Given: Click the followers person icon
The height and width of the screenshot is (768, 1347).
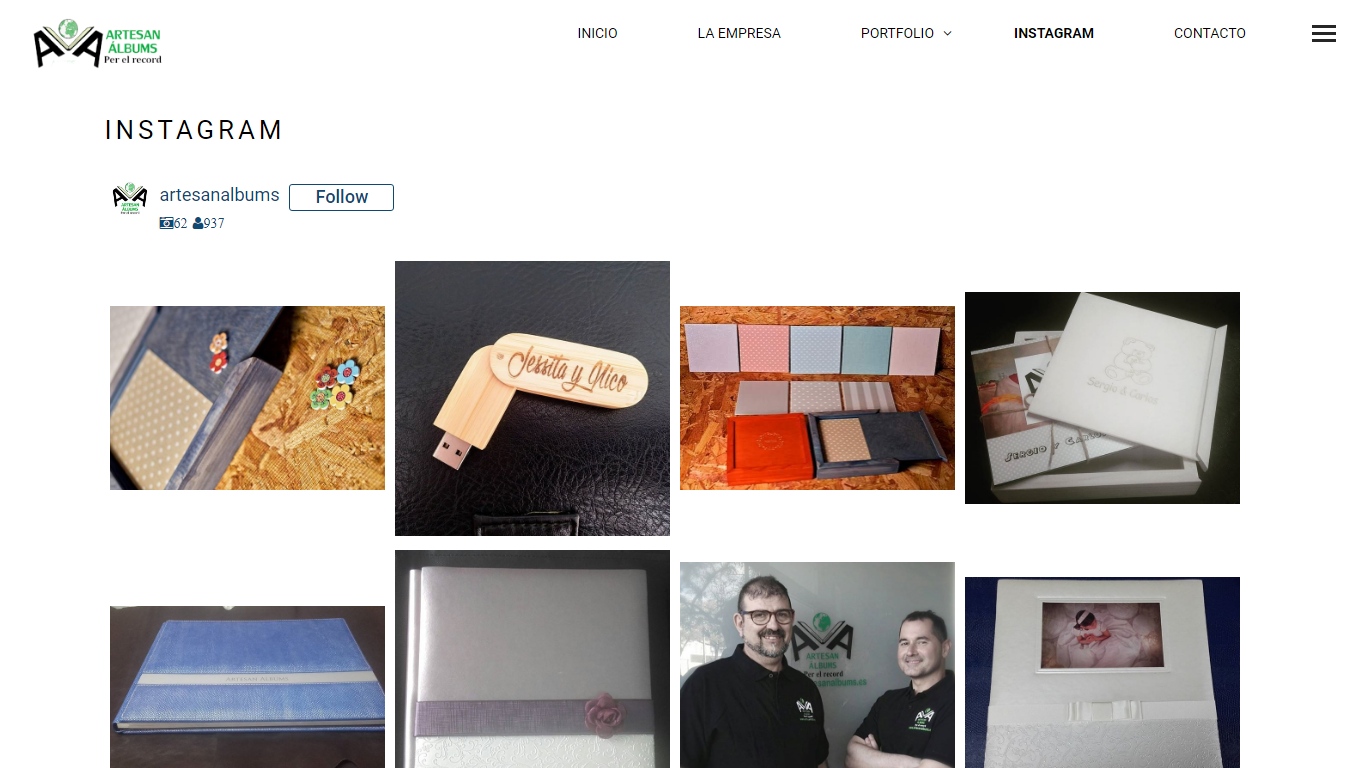Looking at the screenshot, I should [198, 223].
